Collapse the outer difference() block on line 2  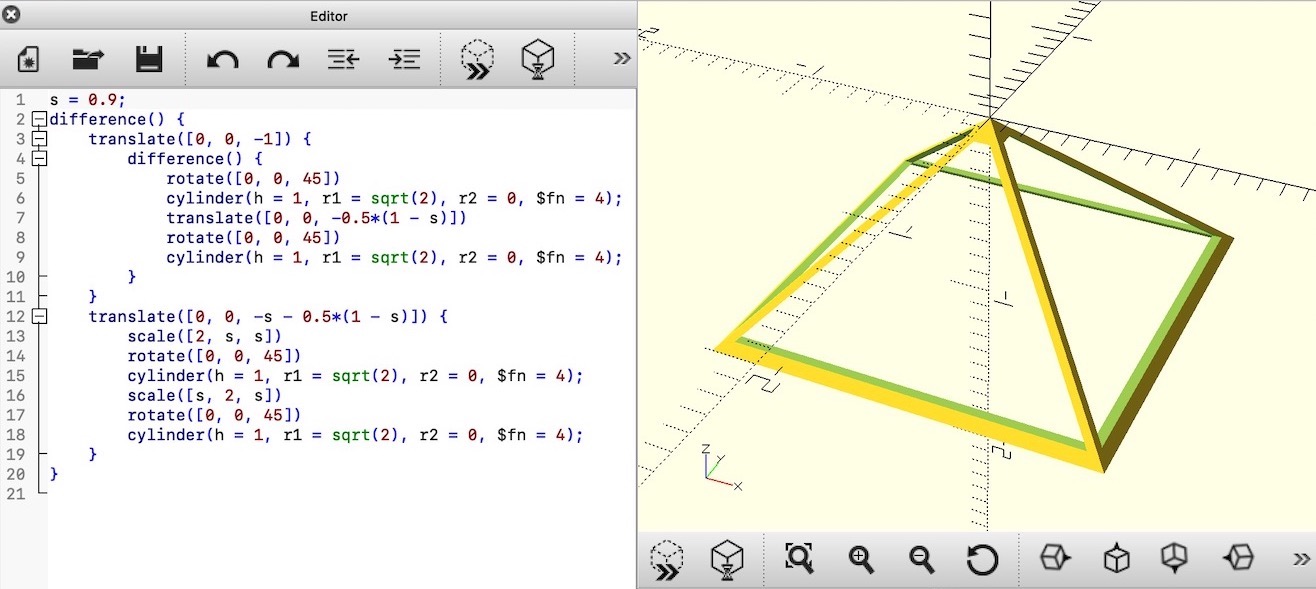[x=39, y=120]
